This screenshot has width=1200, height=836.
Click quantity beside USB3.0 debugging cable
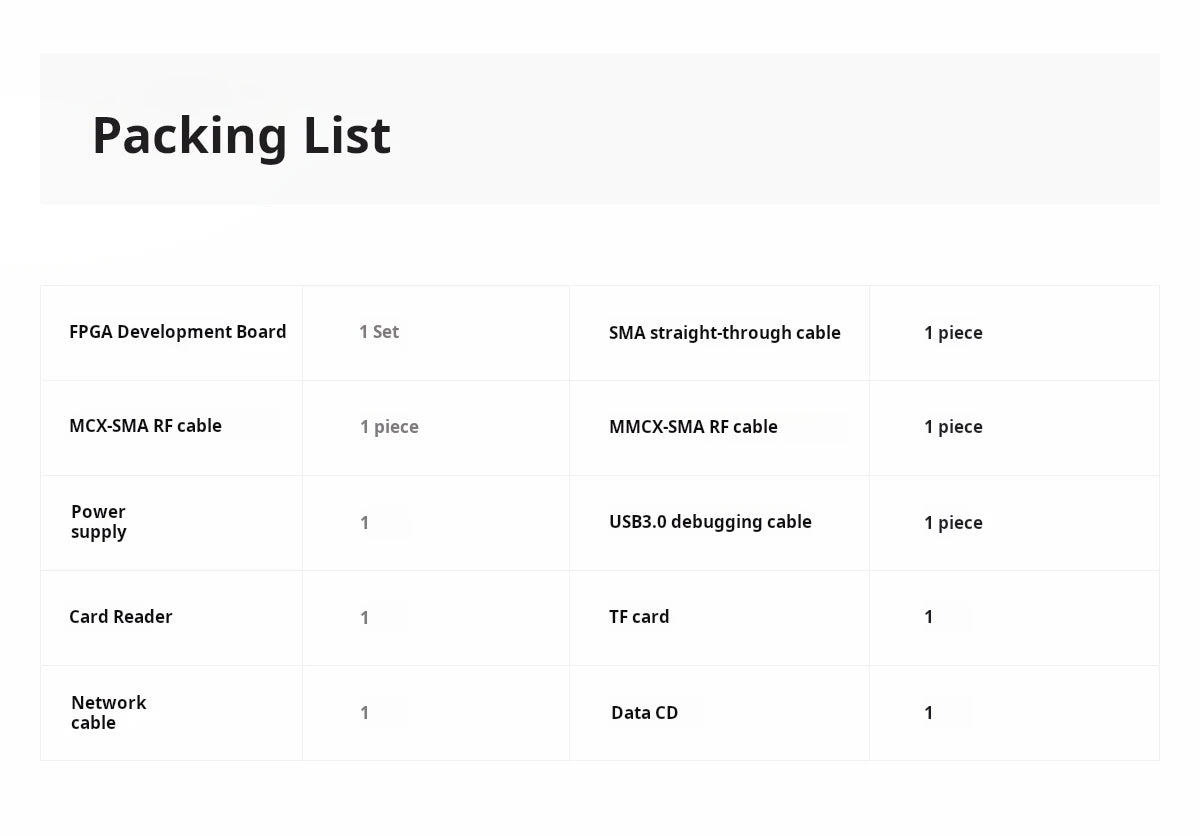tap(953, 523)
